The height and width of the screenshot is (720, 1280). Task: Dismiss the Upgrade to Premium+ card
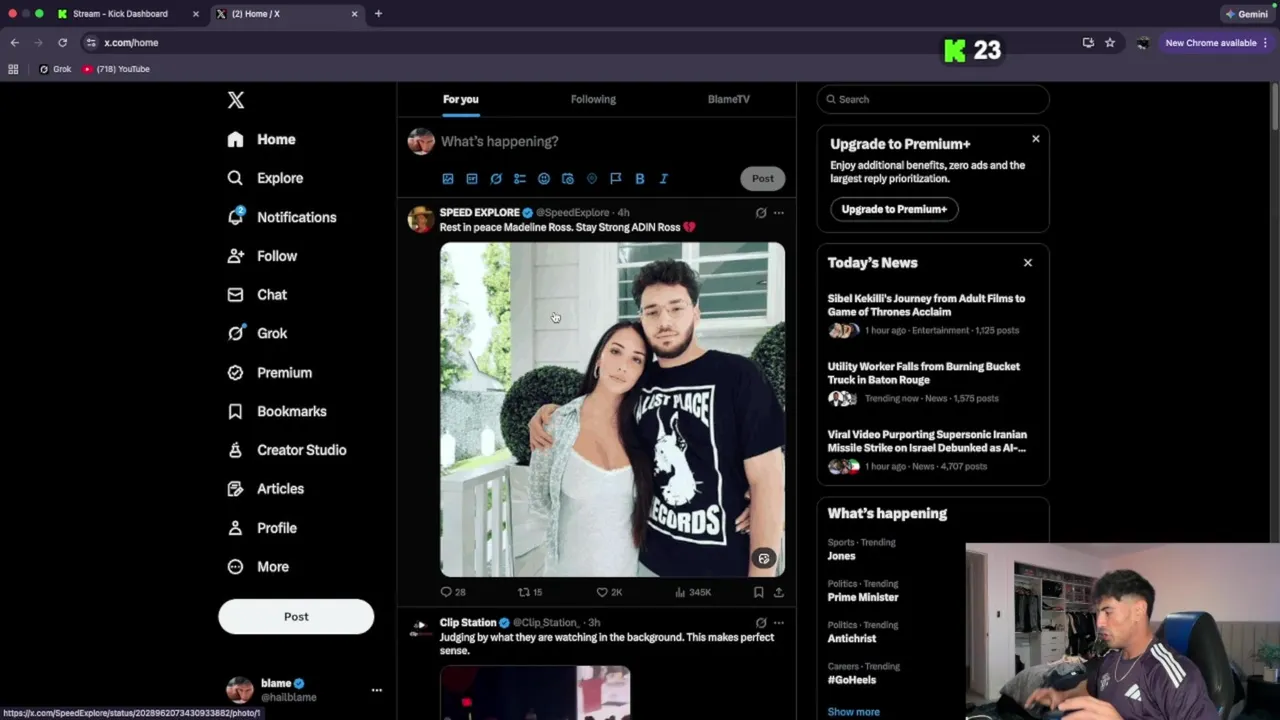(x=1036, y=139)
